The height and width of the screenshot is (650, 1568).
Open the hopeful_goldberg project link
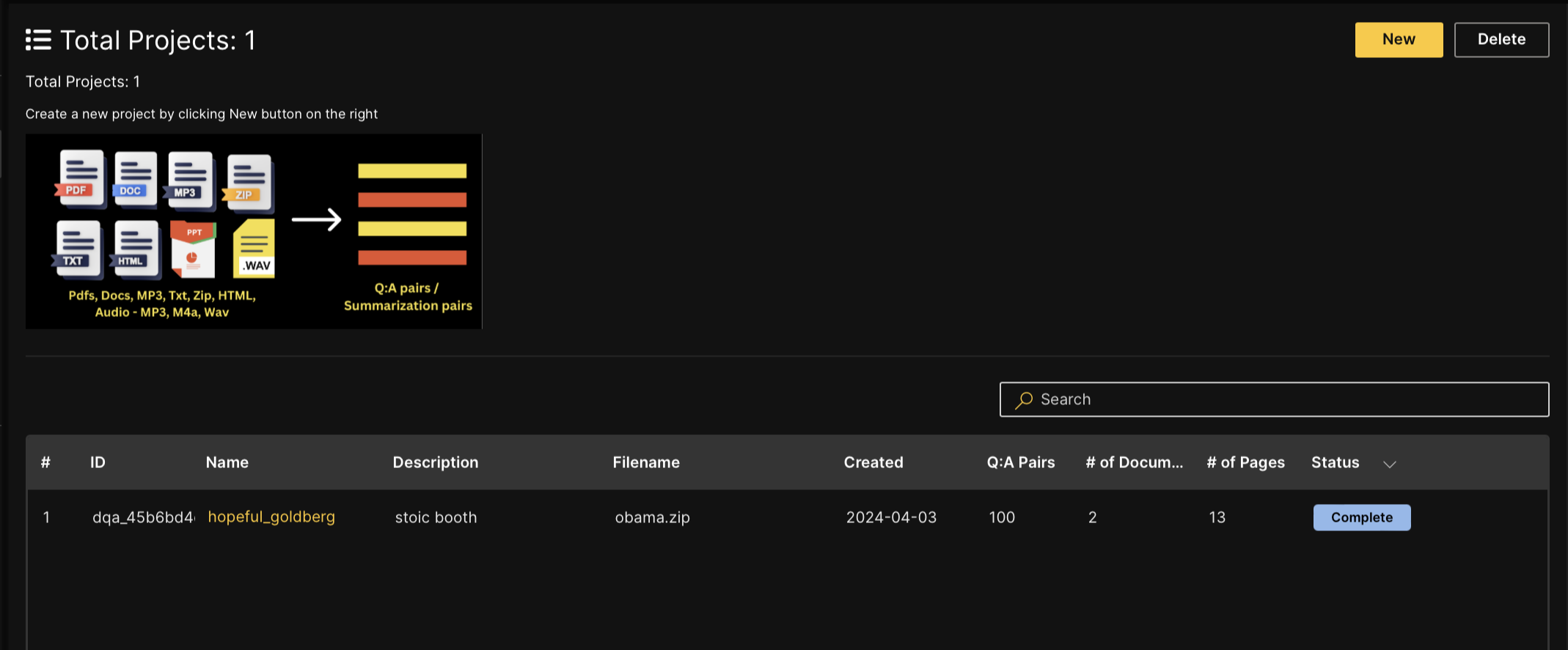[x=271, y=517]
